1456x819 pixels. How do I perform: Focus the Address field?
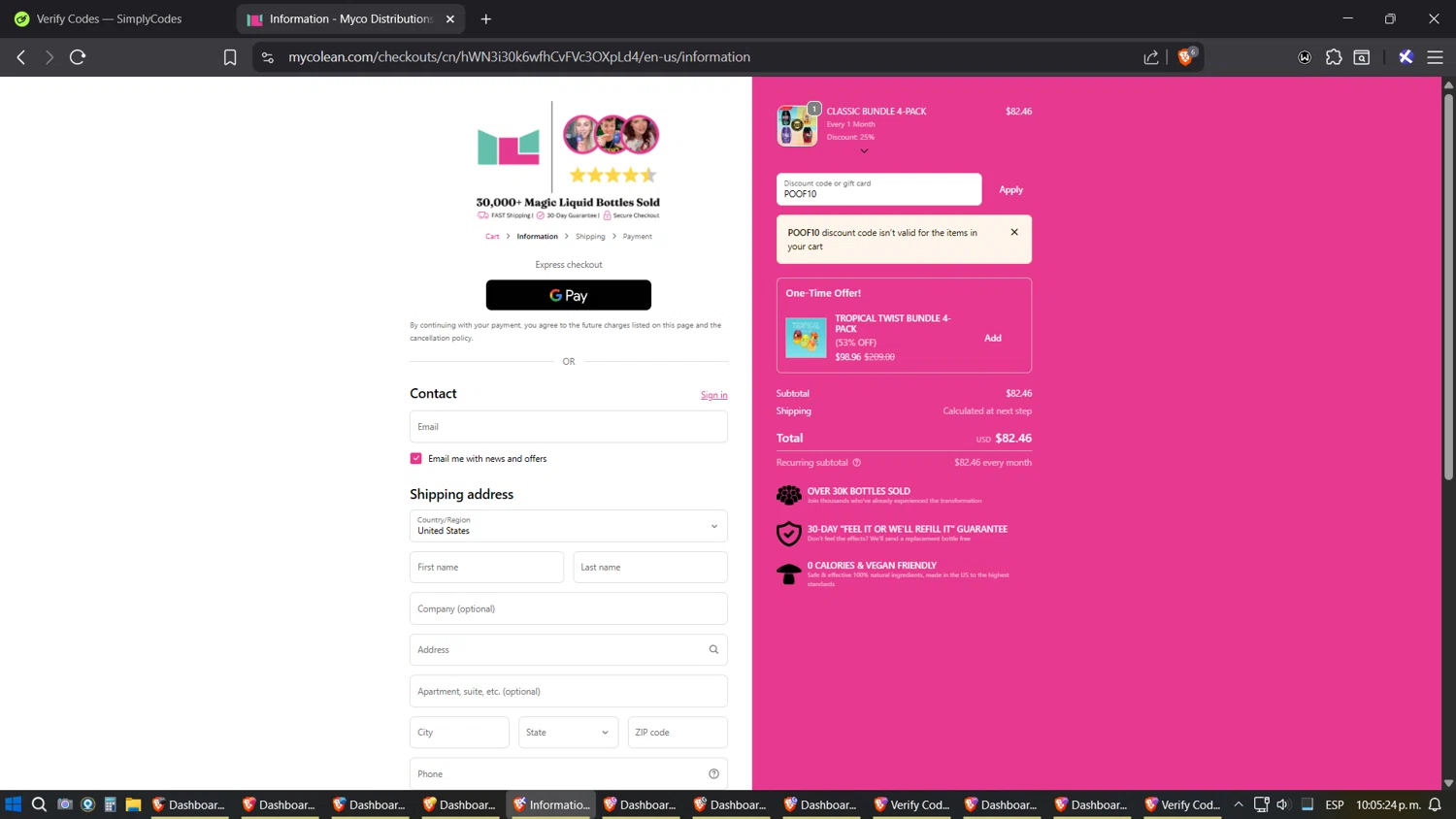click(569, 650)
